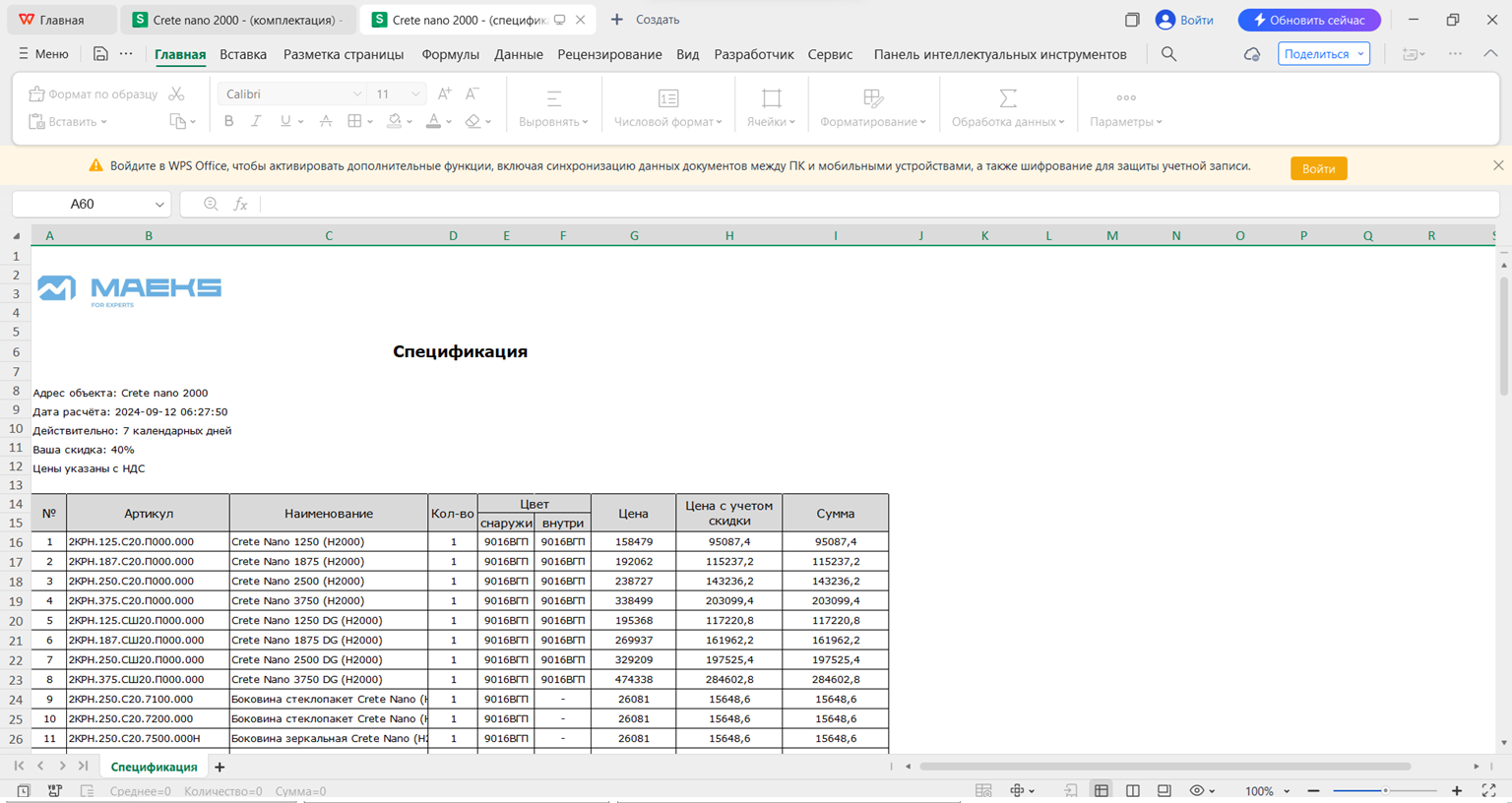The image size is (1512, 803).
Task: Click the cell borders icon
Action: point(354,121)
